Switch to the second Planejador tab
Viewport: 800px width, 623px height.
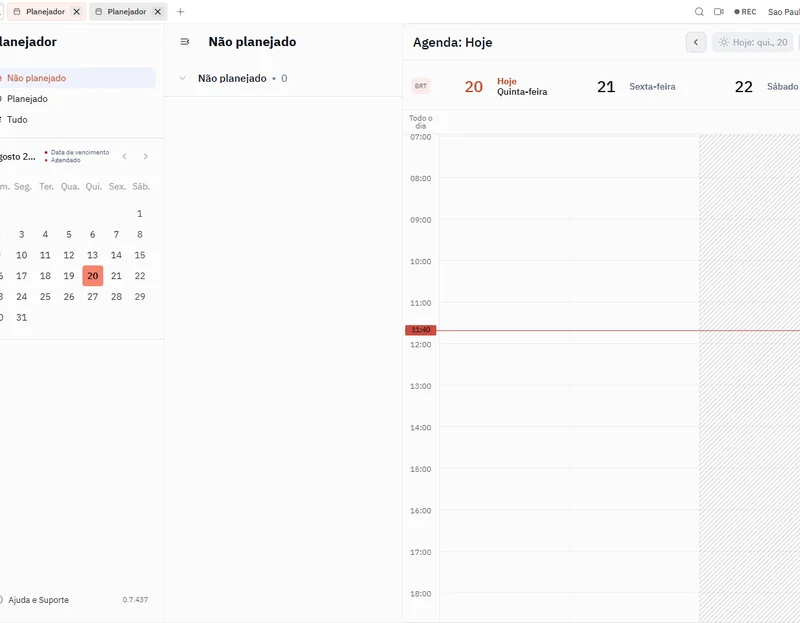[126, 12]
